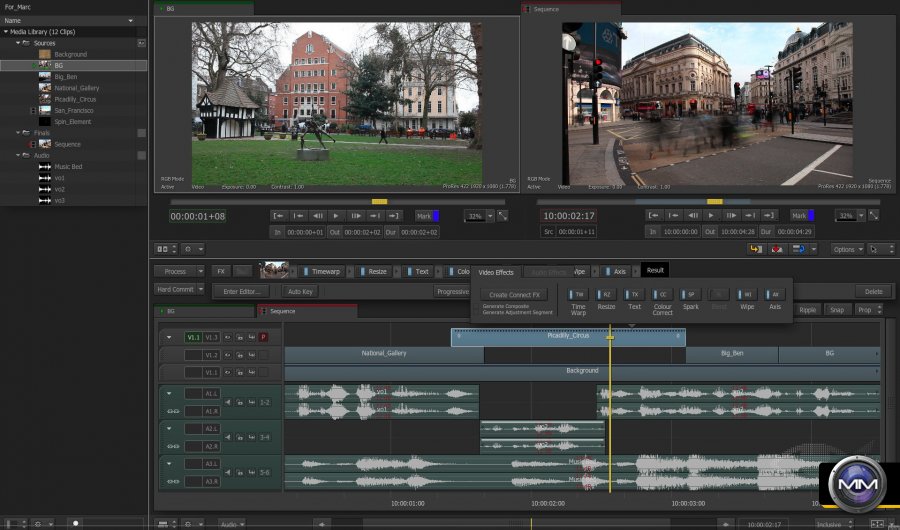Image resolution: width=900 pixels, height=530 pixels.
Task: Select the Wipe effect icon in popup
Action: (747, 295)
